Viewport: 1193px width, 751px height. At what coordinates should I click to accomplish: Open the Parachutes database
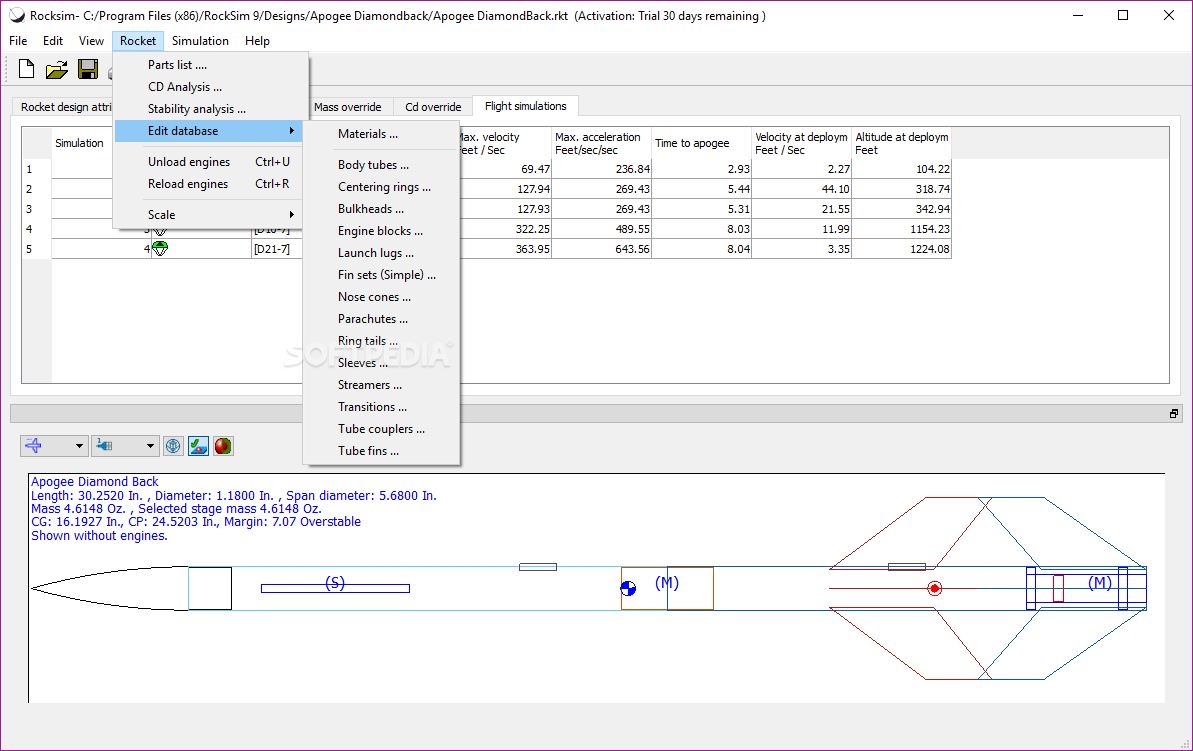(x=381, y=320)
